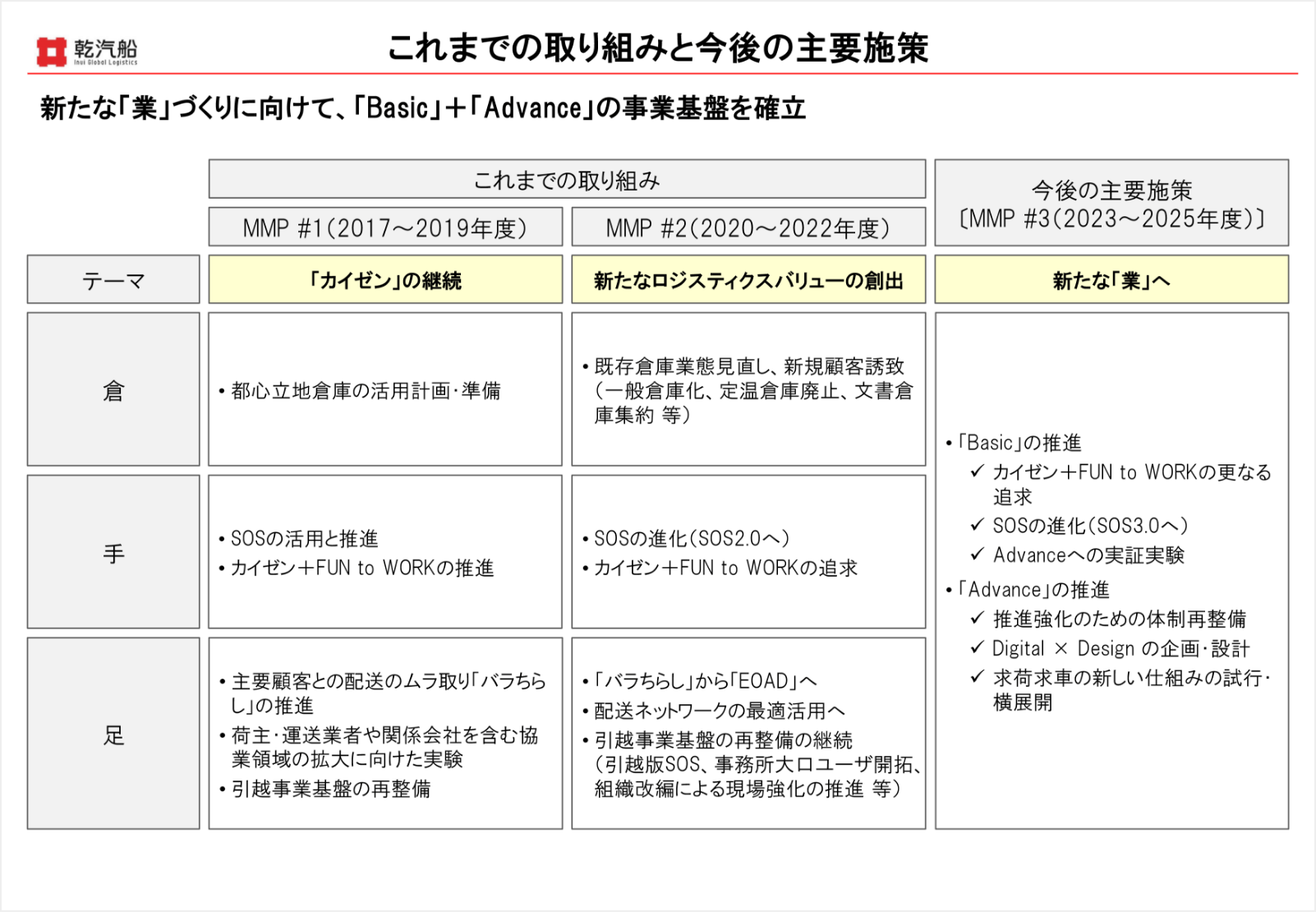Screen dimensions: 1316x912
Task: Select 配送ネットワークの最適活用へ bullet
Action: point(714,711)
